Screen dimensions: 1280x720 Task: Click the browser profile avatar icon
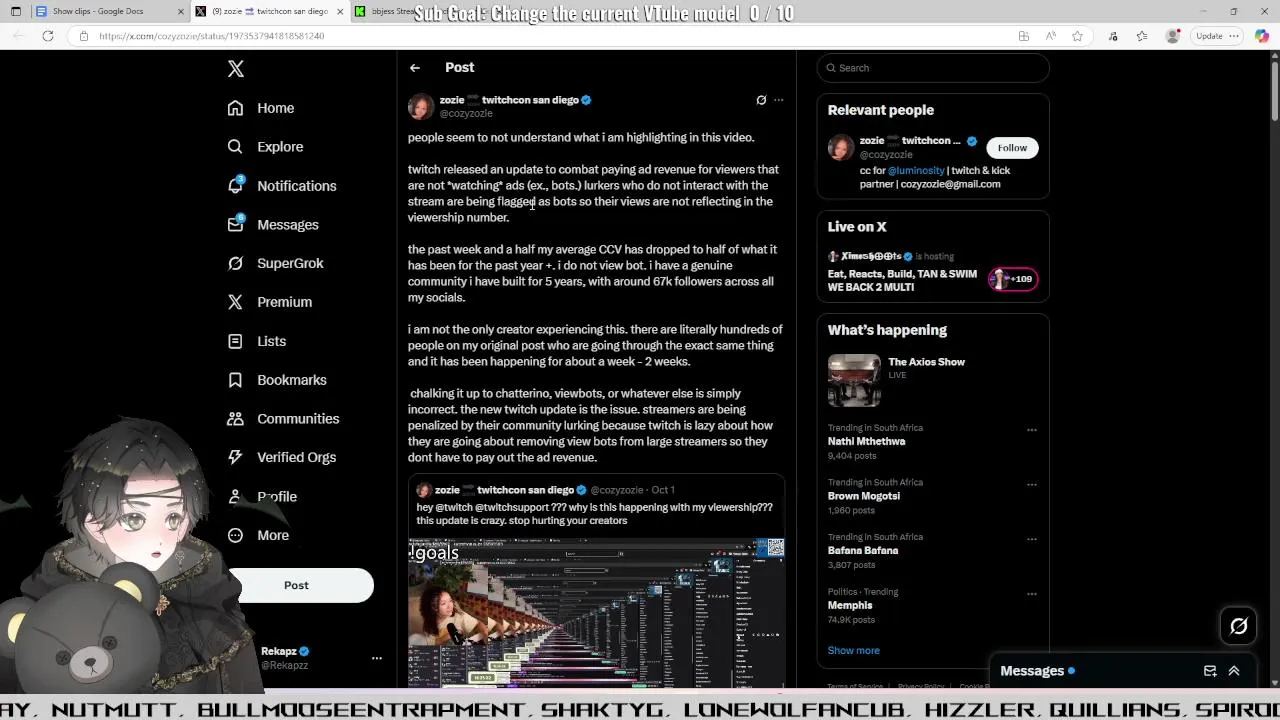pos(1173,36)
